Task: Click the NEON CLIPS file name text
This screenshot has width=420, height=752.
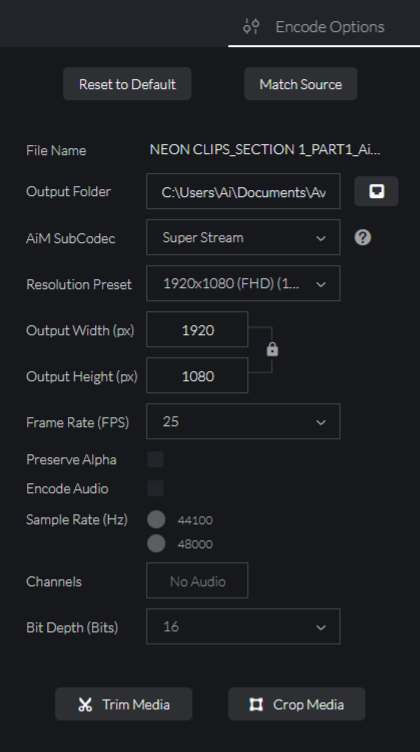Action: (265, 150)
